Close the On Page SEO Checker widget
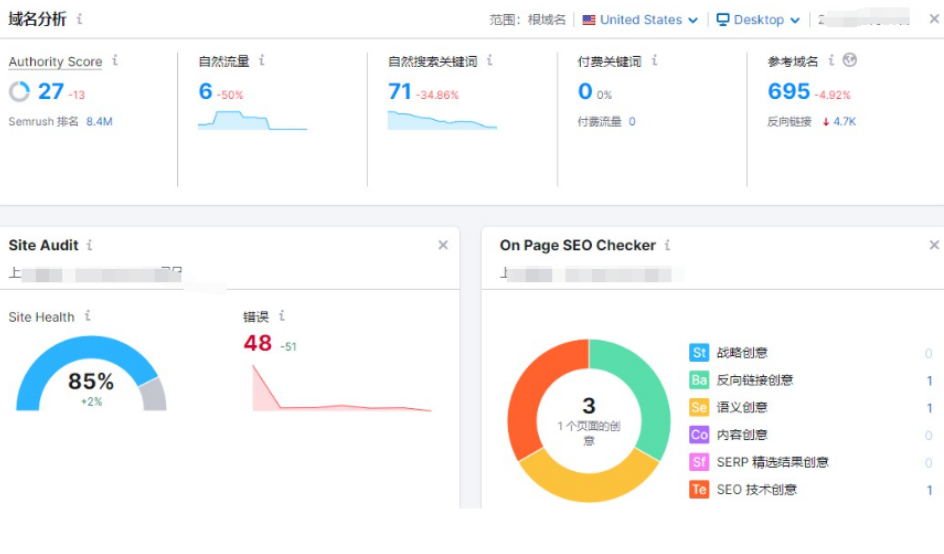 coord(934,245)
